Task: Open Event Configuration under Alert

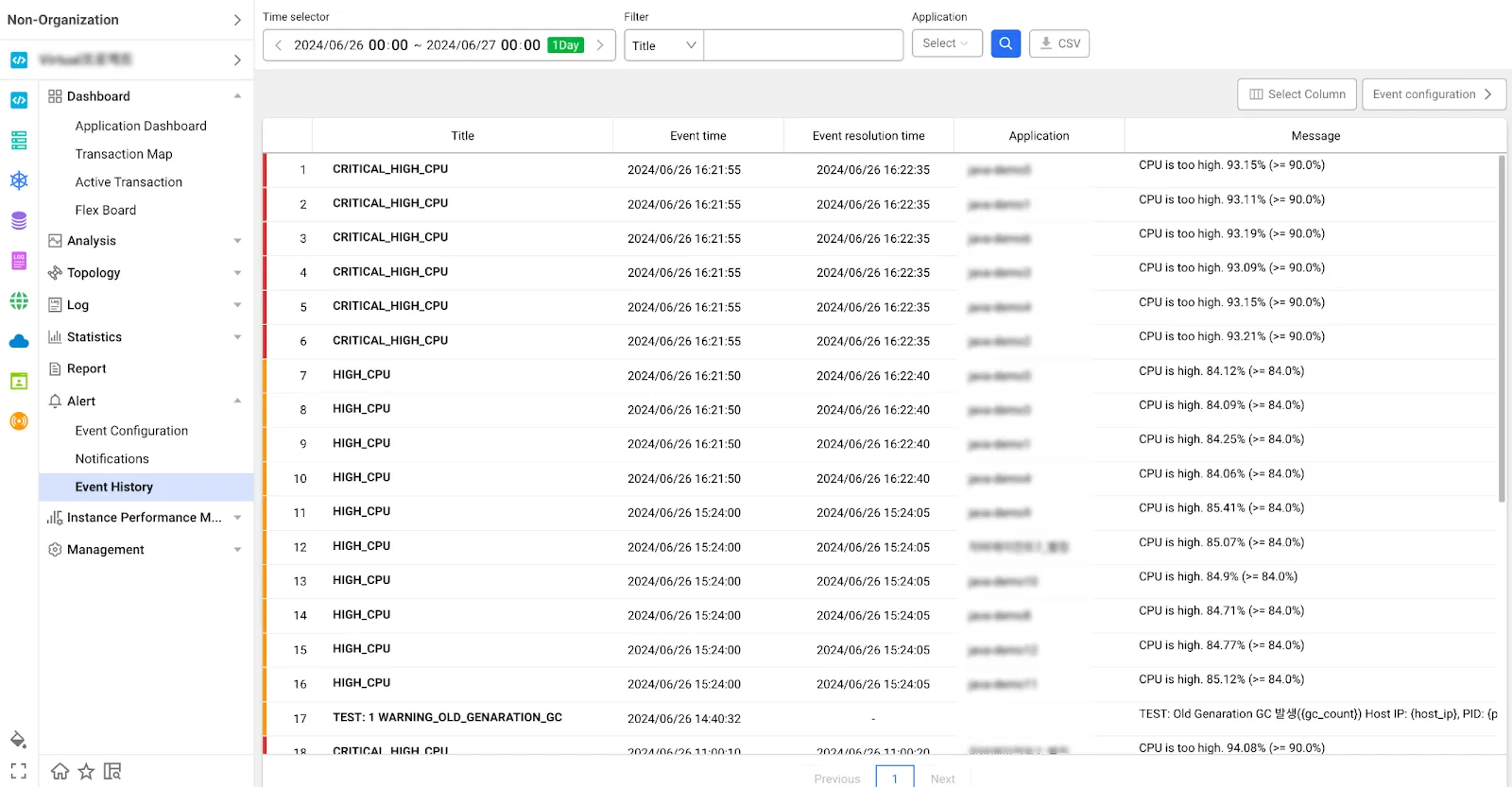Action: [131, 431]
